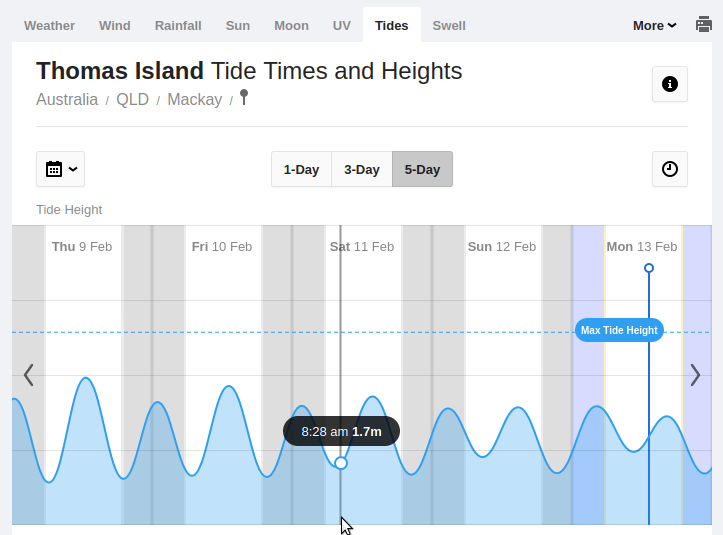Follow the Mackay breadcrumb link
Screen dimensions: 723x535
[194, 100]
